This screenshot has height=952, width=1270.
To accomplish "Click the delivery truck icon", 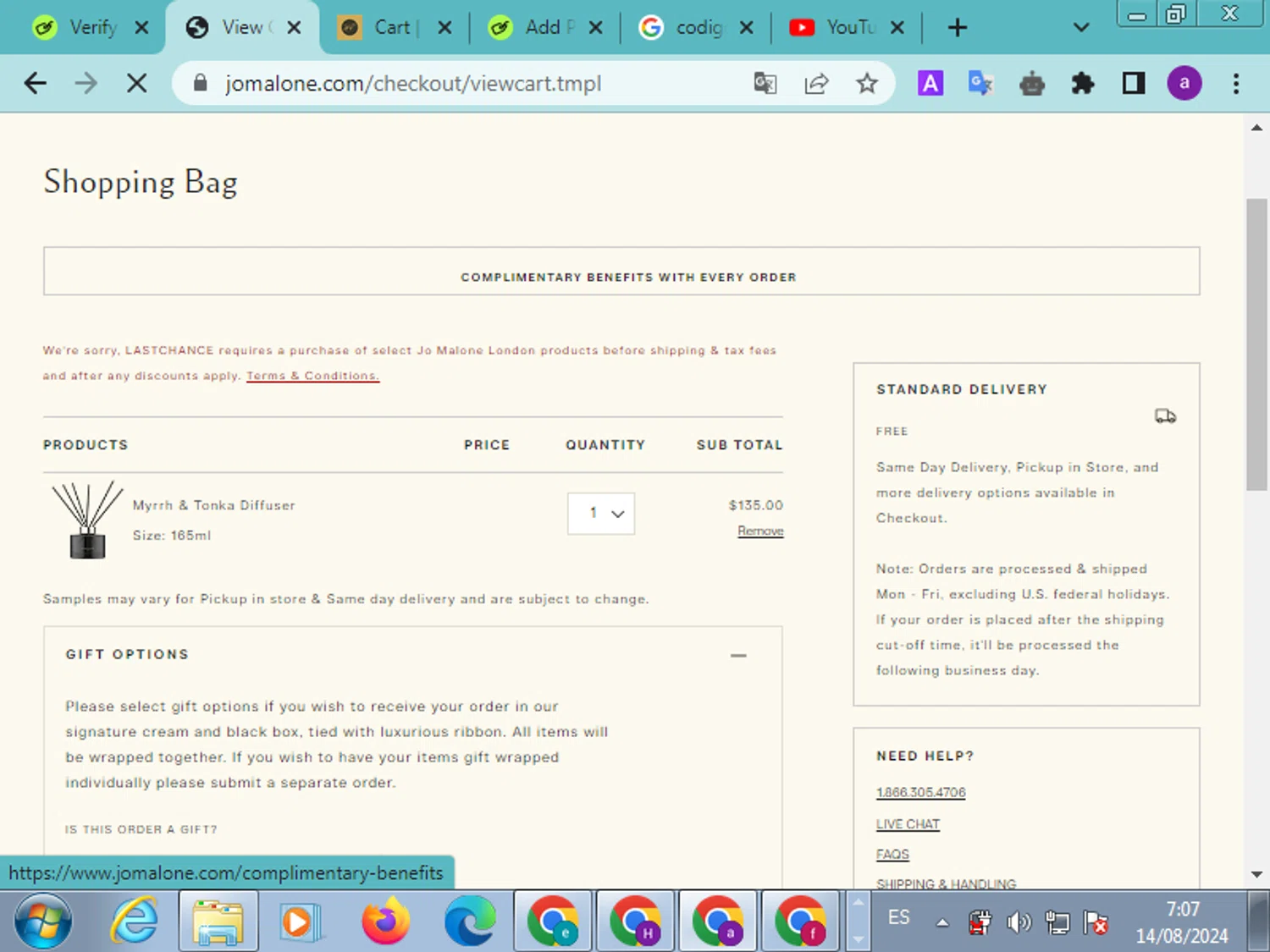I will [1165, 415].
